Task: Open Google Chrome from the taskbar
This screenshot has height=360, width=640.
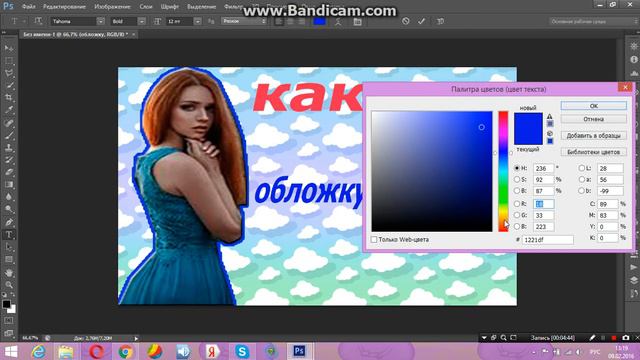Action: [x=126, y=351]
